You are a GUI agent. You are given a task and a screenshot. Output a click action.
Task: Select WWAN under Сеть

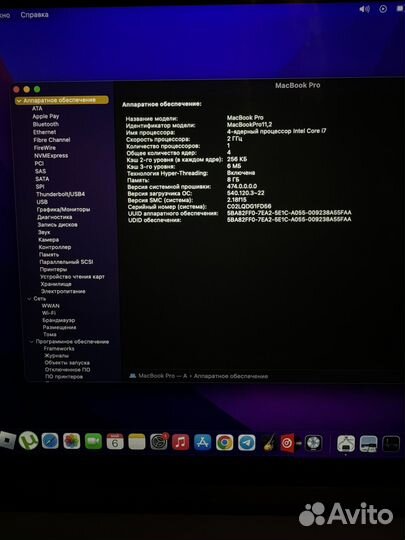[51, 306]
